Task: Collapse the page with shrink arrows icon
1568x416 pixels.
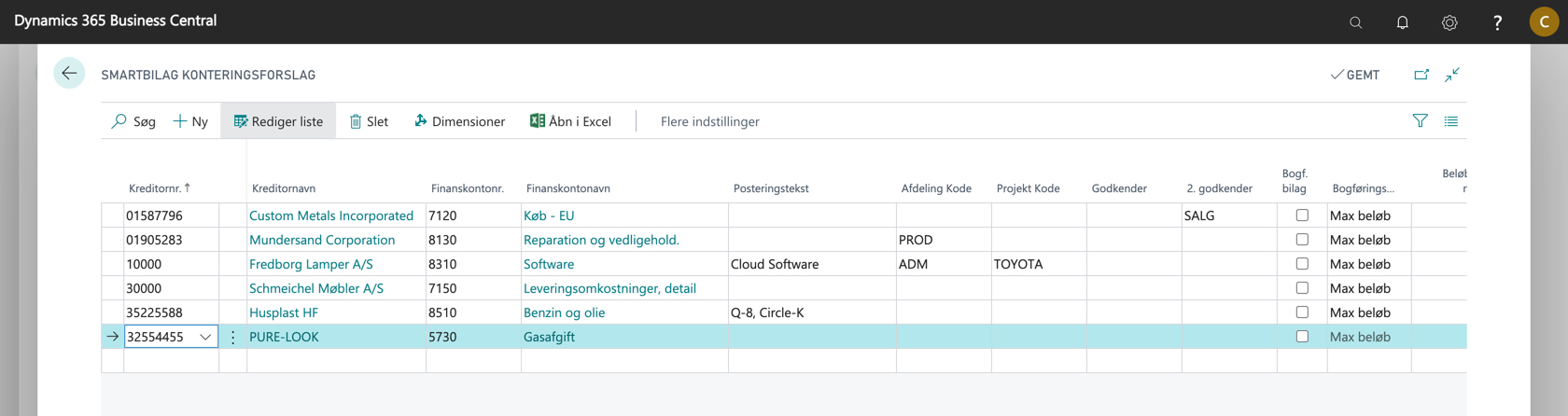Action: [x=1452, y=75]
